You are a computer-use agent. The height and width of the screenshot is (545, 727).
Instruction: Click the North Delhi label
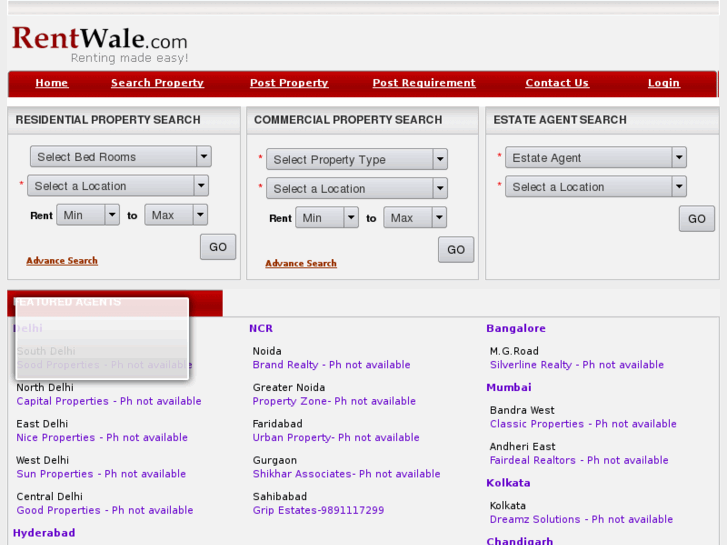(x=45, y=387)
